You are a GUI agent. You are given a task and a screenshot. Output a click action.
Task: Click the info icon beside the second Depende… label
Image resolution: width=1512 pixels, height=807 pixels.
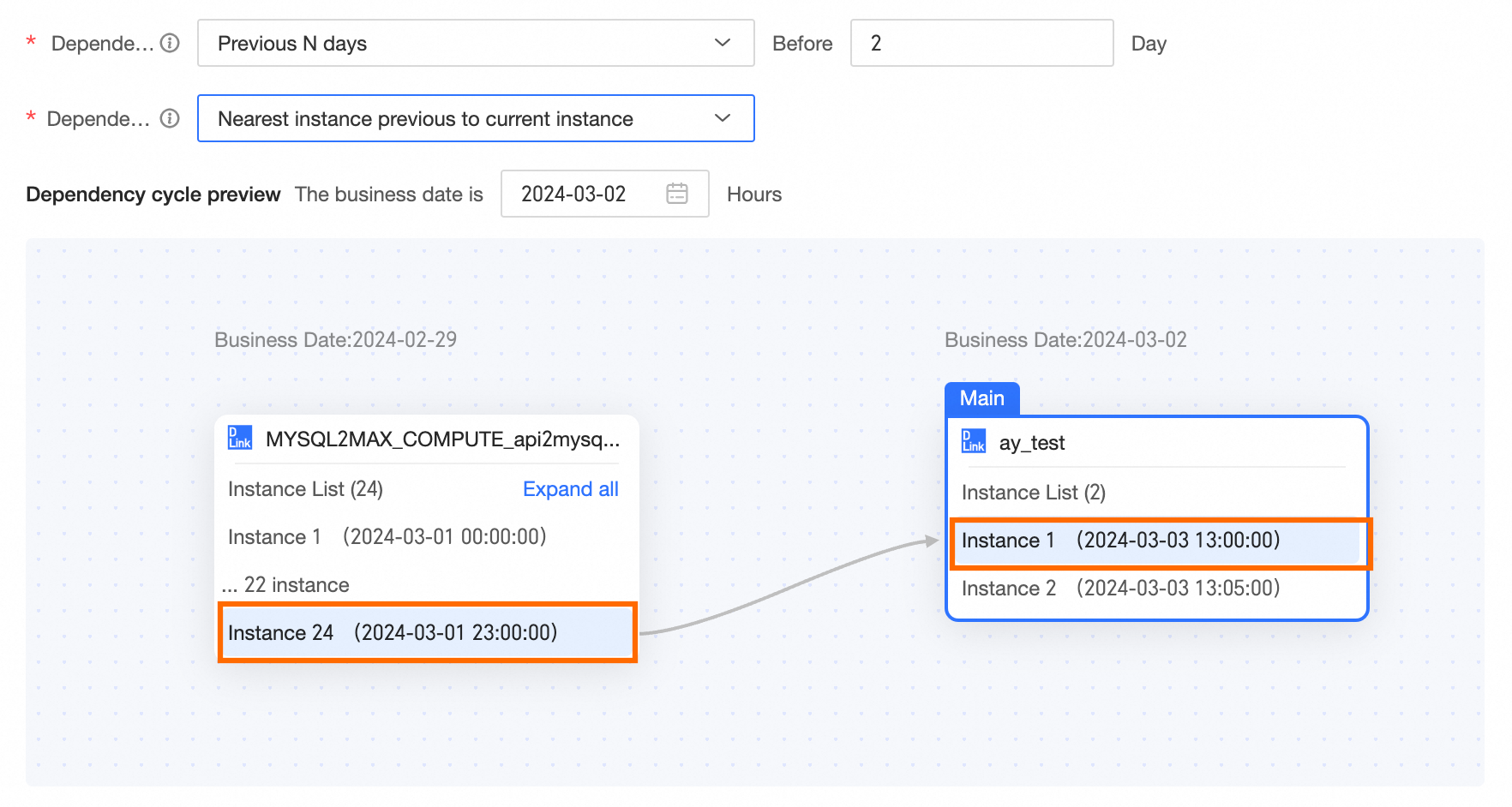click(x=171, y=118)
